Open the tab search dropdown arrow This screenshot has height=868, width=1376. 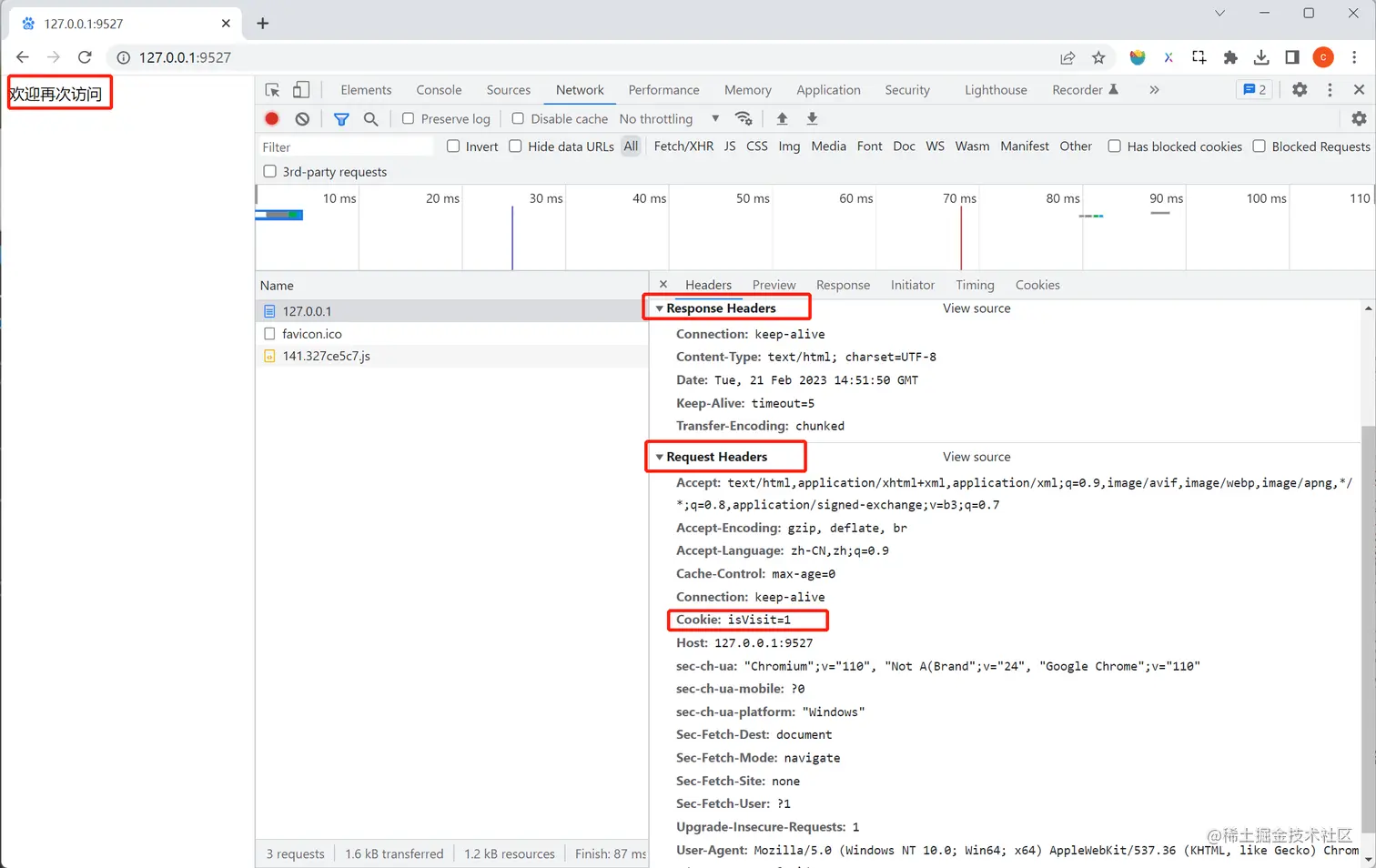click(x=1219, y=13)
